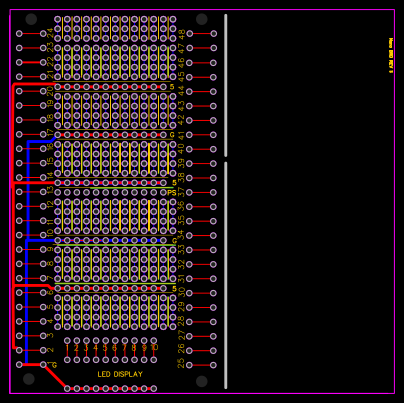This screenshot has width=404, height=403.
Task: Click the outer right pad of pin 25 row
Action: (214, 365)
